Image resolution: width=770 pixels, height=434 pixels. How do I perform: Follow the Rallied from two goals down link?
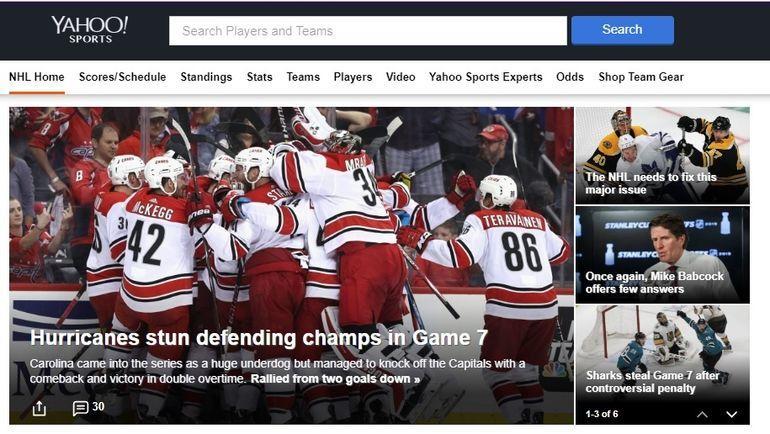click(x=335, y=379)
